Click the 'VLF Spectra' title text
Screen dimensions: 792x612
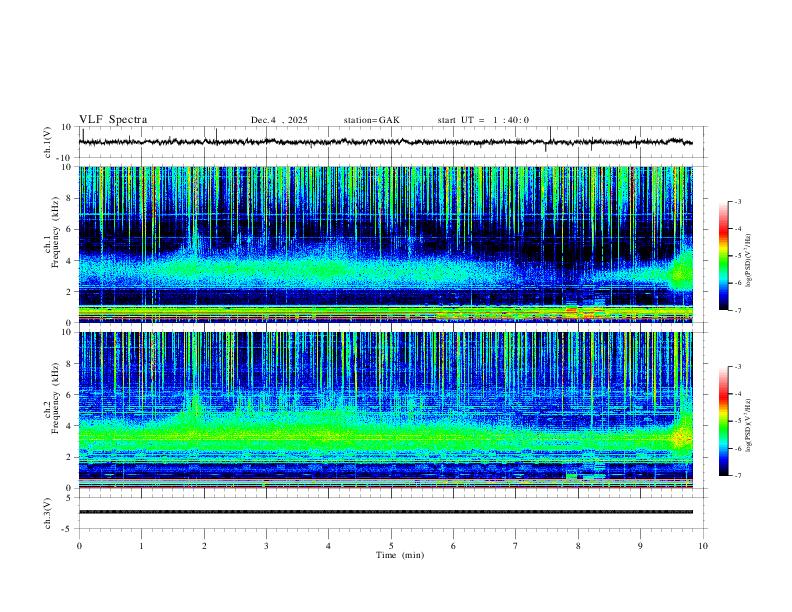coord(113,120)
